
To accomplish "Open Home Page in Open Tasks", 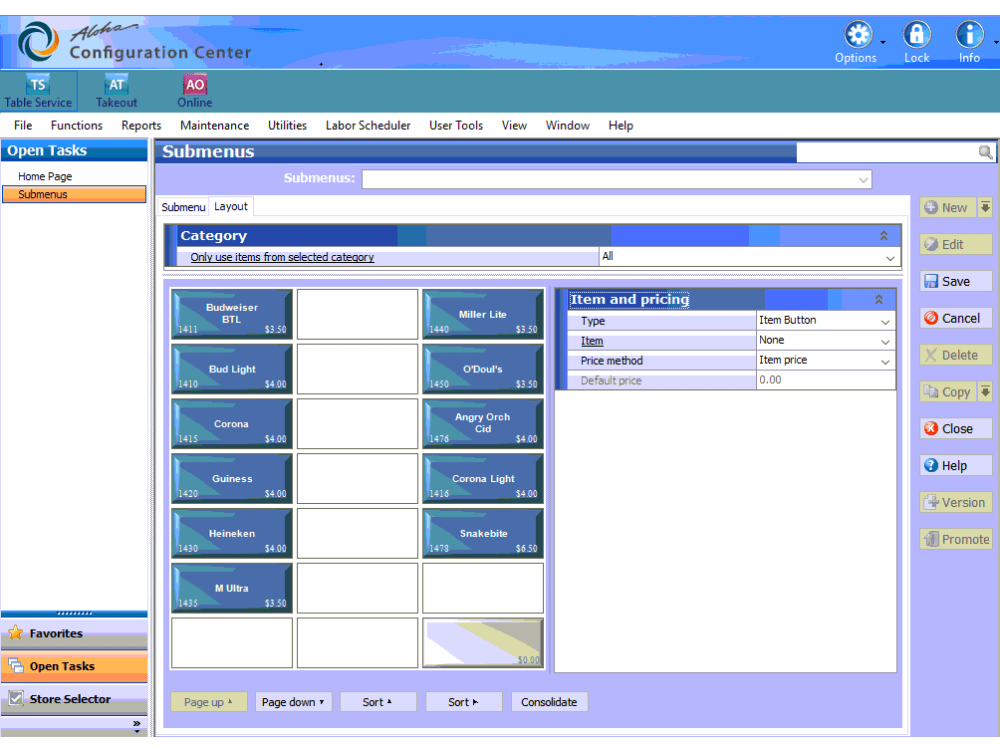I will pos(45,176).
